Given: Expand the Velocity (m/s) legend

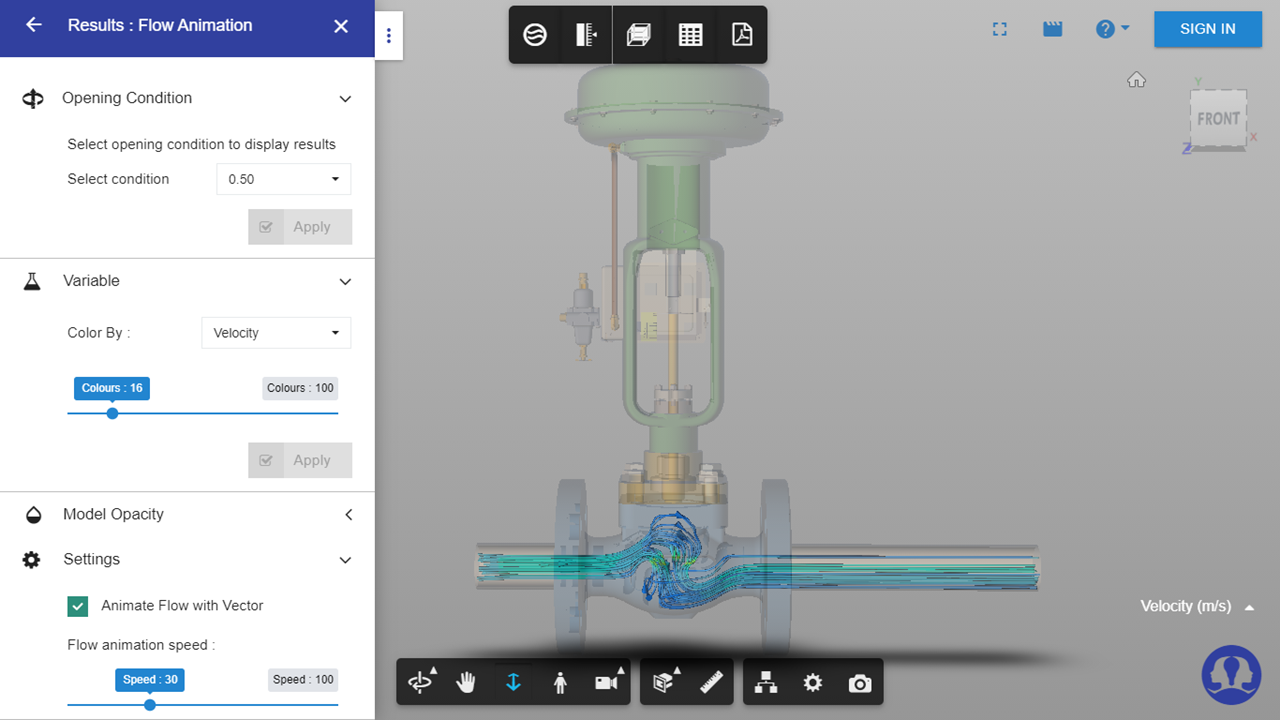Looking at the screenshot, I should pos(1249,607).
